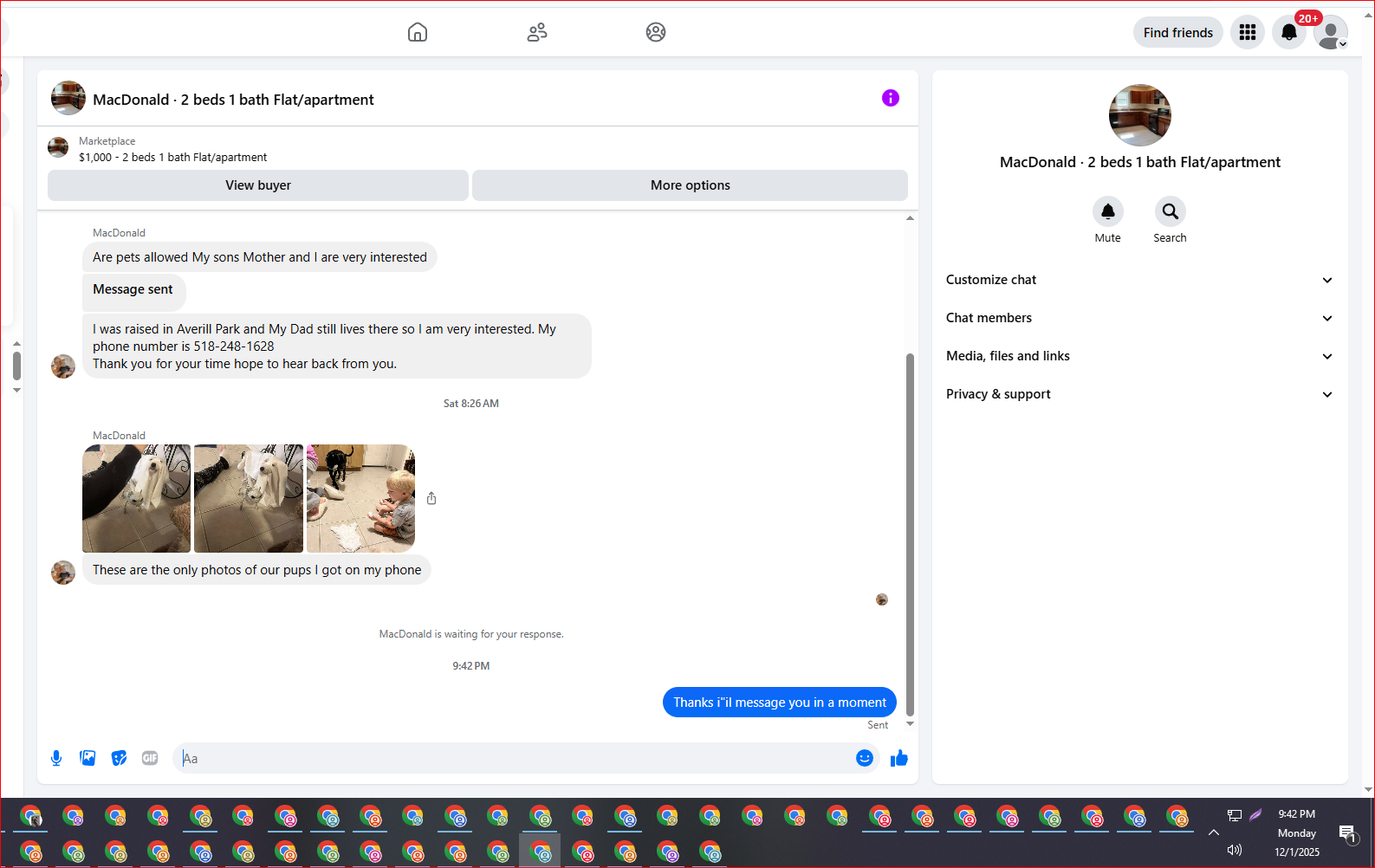
Task: Click the chat scrollbar up arrow
Action: click(x=910, y=218)
